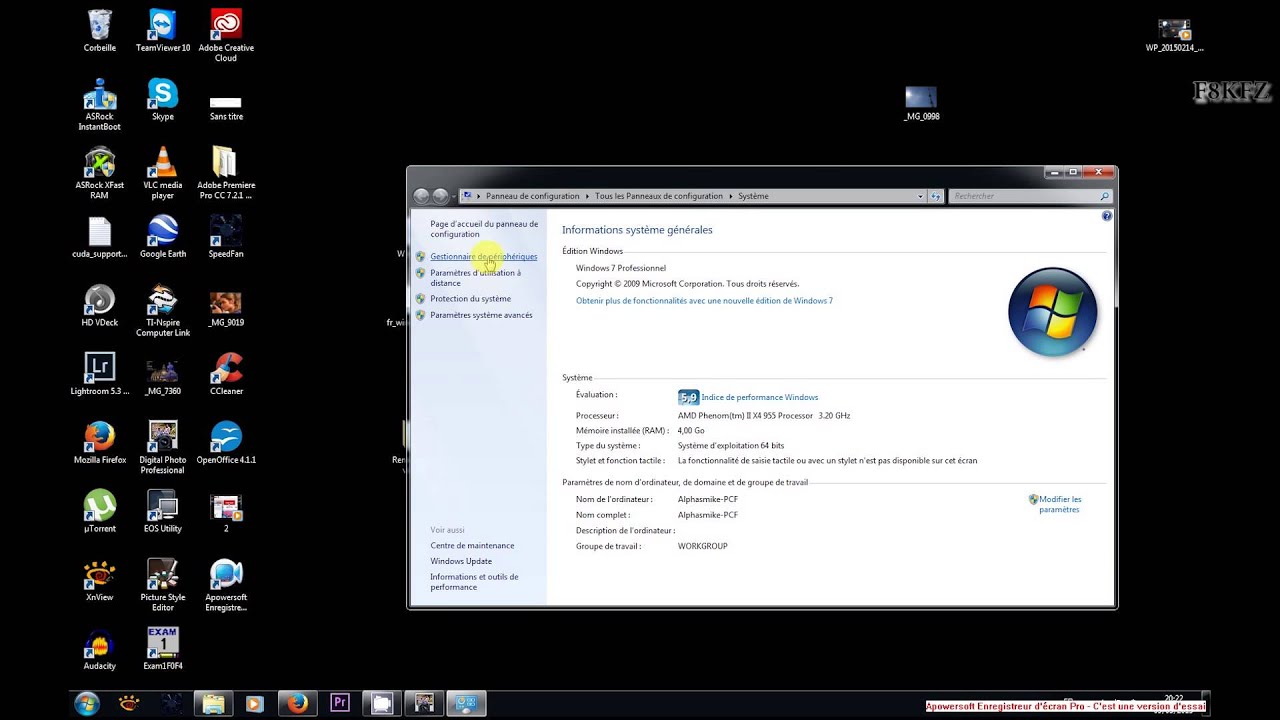1280x720 pixels.
Task: Open Indice de performance Windows link
Action: tap(759, 397)
